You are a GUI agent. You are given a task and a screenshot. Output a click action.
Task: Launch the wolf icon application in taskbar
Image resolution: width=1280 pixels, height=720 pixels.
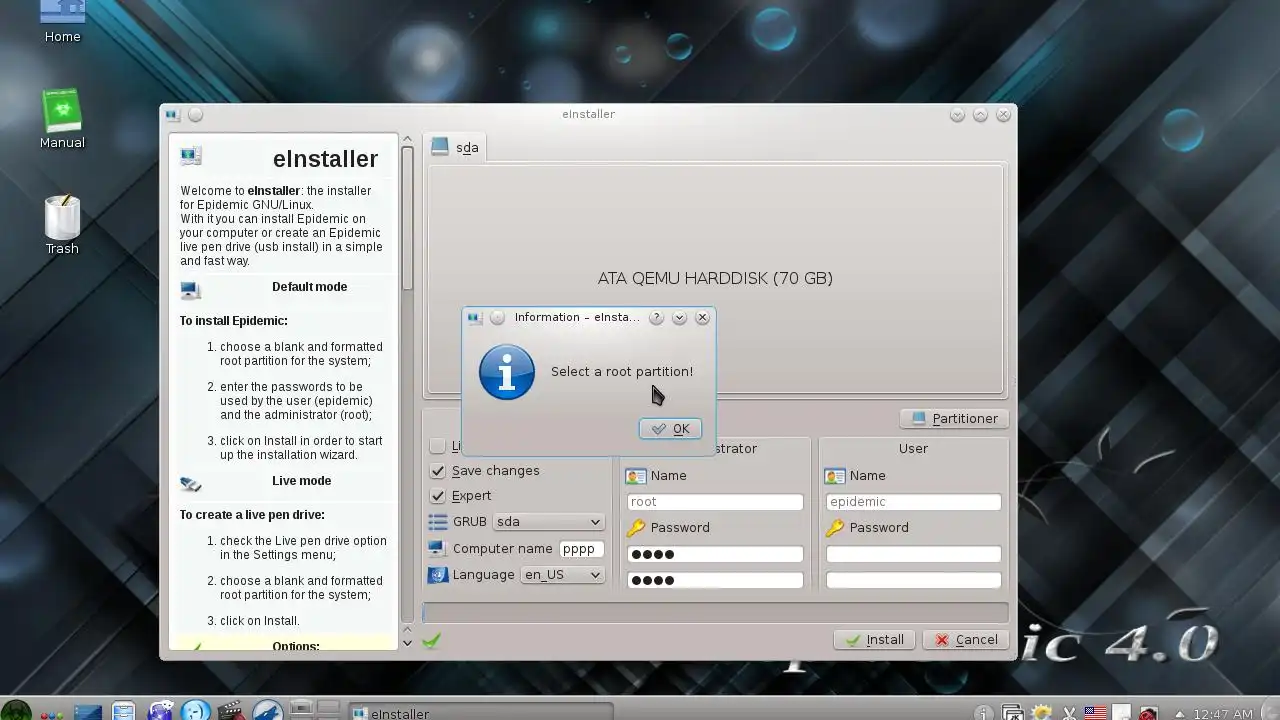(267, 712)
